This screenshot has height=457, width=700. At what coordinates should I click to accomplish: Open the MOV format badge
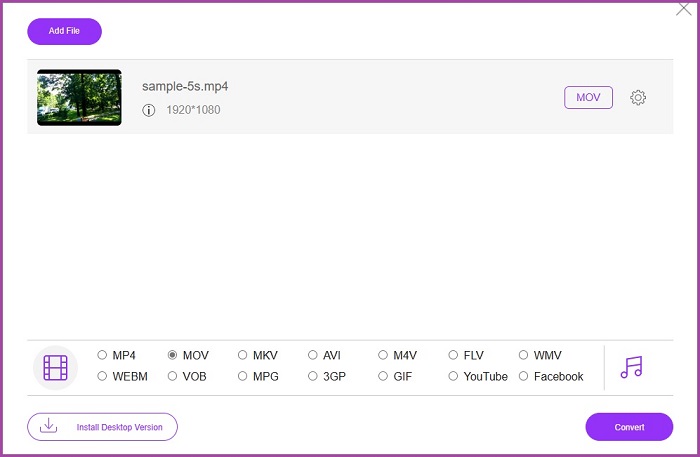point(588,97)
